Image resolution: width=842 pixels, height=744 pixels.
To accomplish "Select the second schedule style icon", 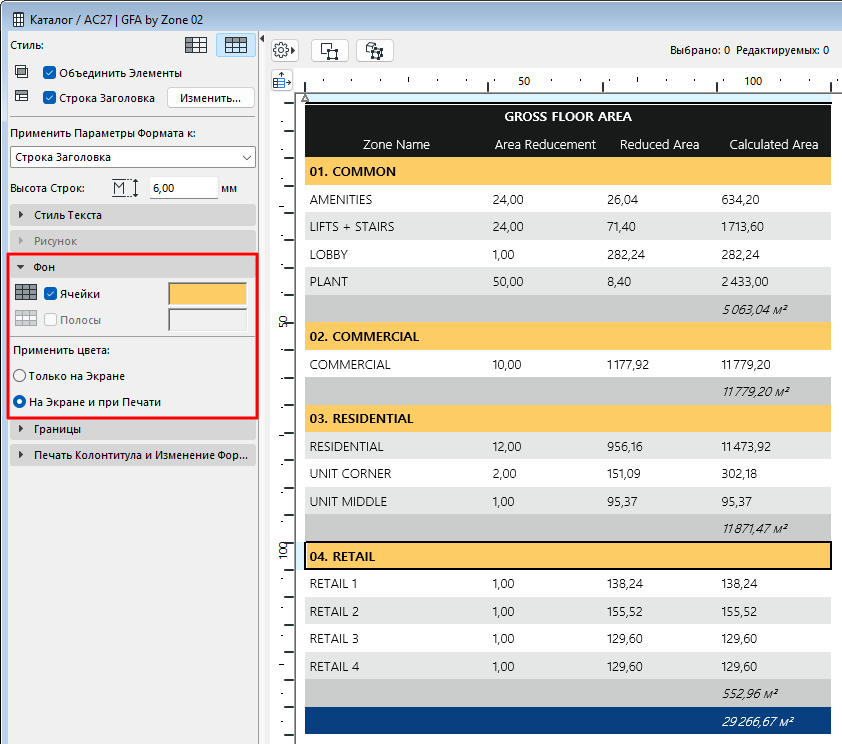I will pyautogui.click(x=236, y=45).
